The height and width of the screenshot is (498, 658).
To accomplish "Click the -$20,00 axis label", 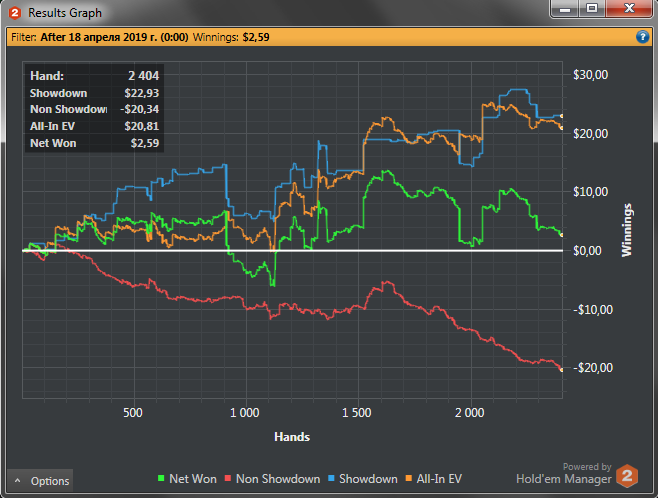I will tap(593, 368).
